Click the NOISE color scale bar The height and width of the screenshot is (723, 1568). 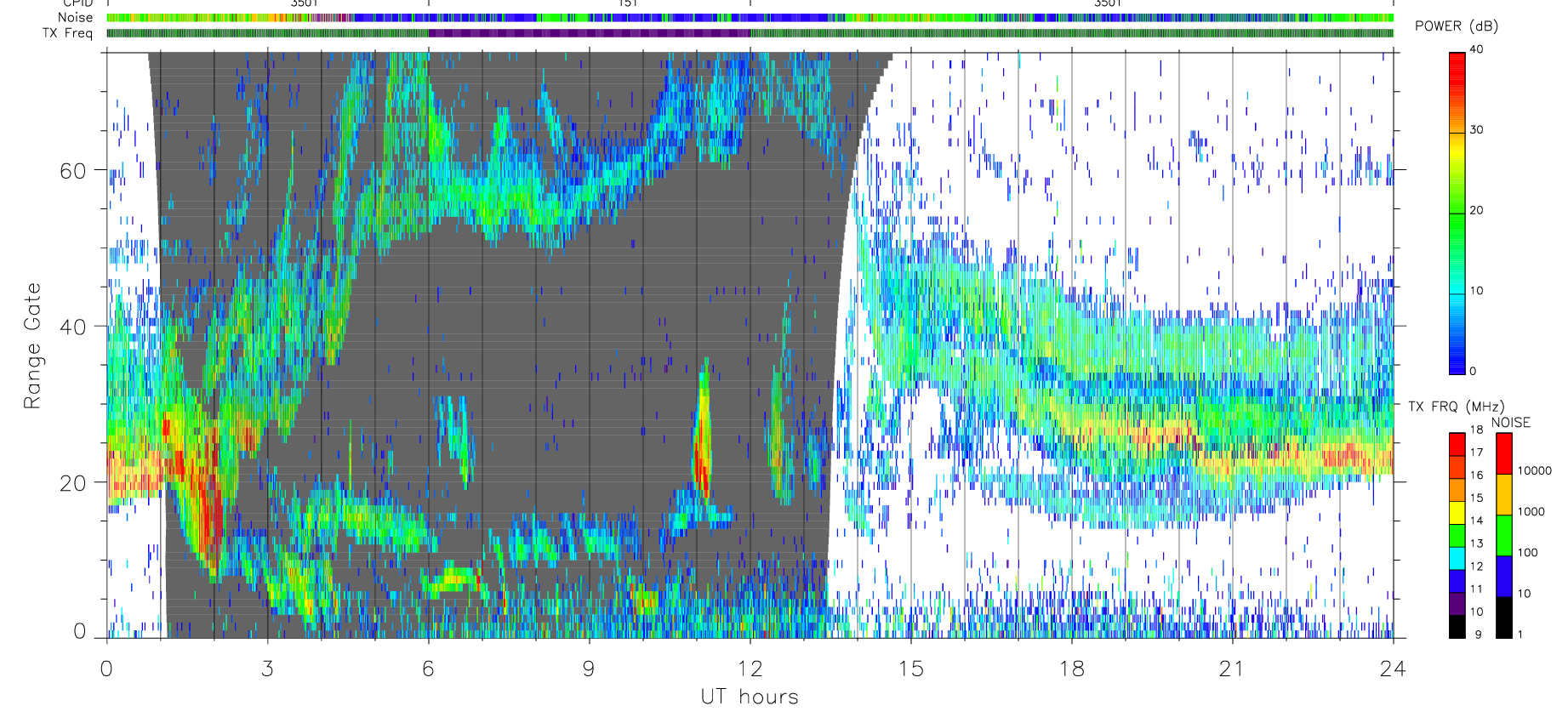(x=1504, y=535)
